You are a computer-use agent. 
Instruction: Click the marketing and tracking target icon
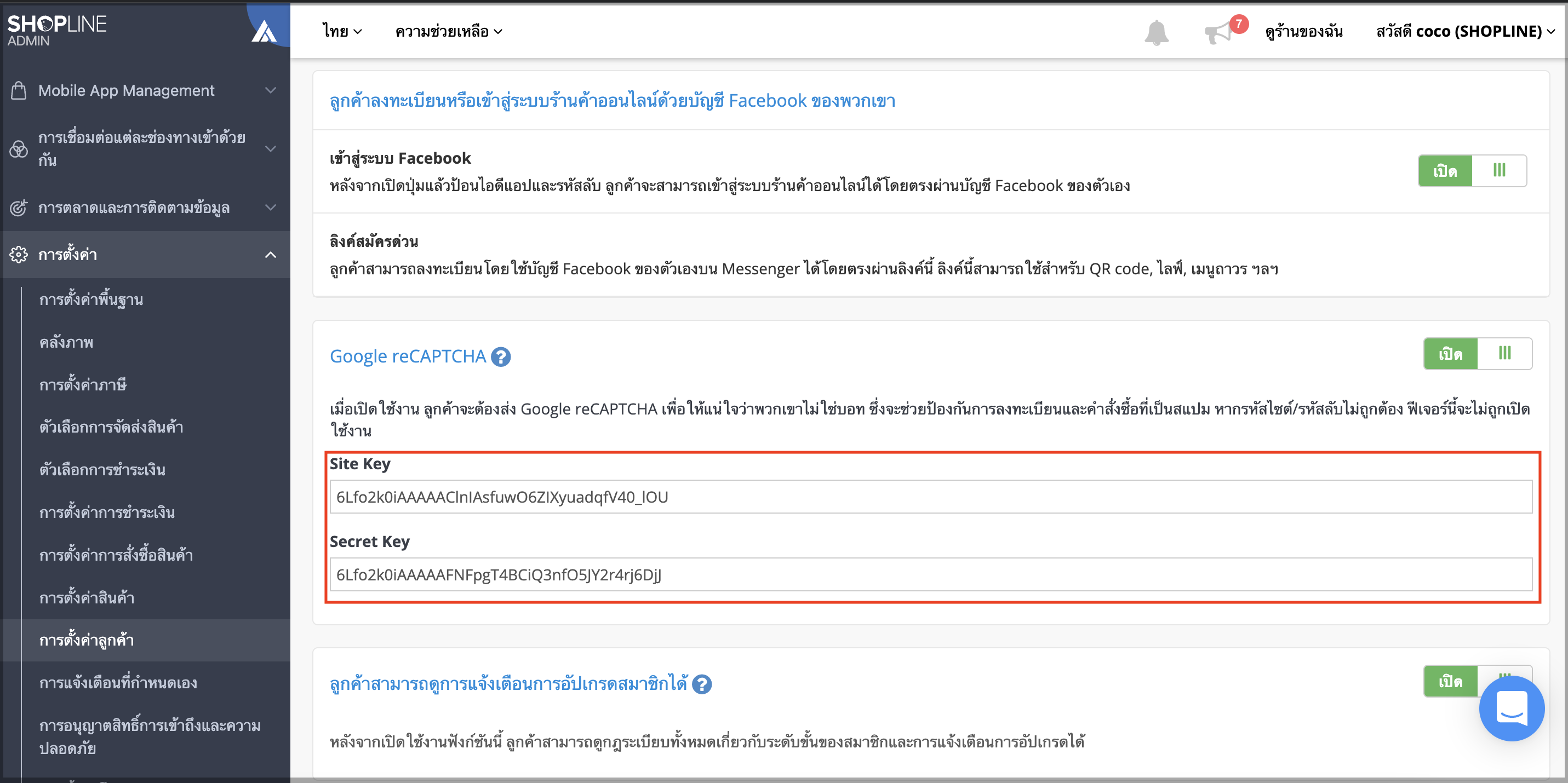[19, 208]
